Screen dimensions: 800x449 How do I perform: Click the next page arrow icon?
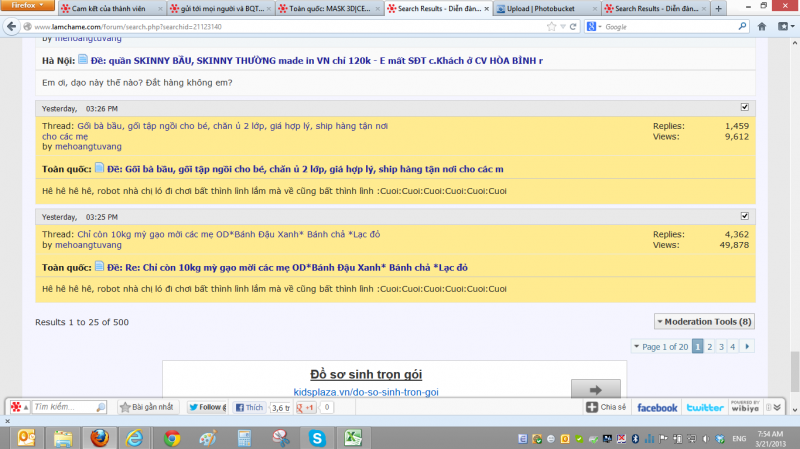point(747,346)
